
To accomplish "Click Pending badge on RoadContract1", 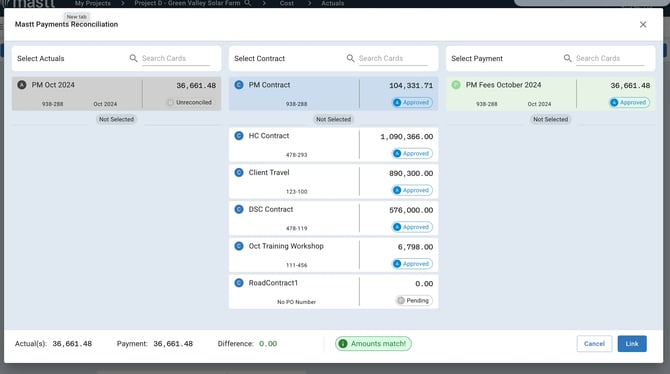I will (414, 300).
